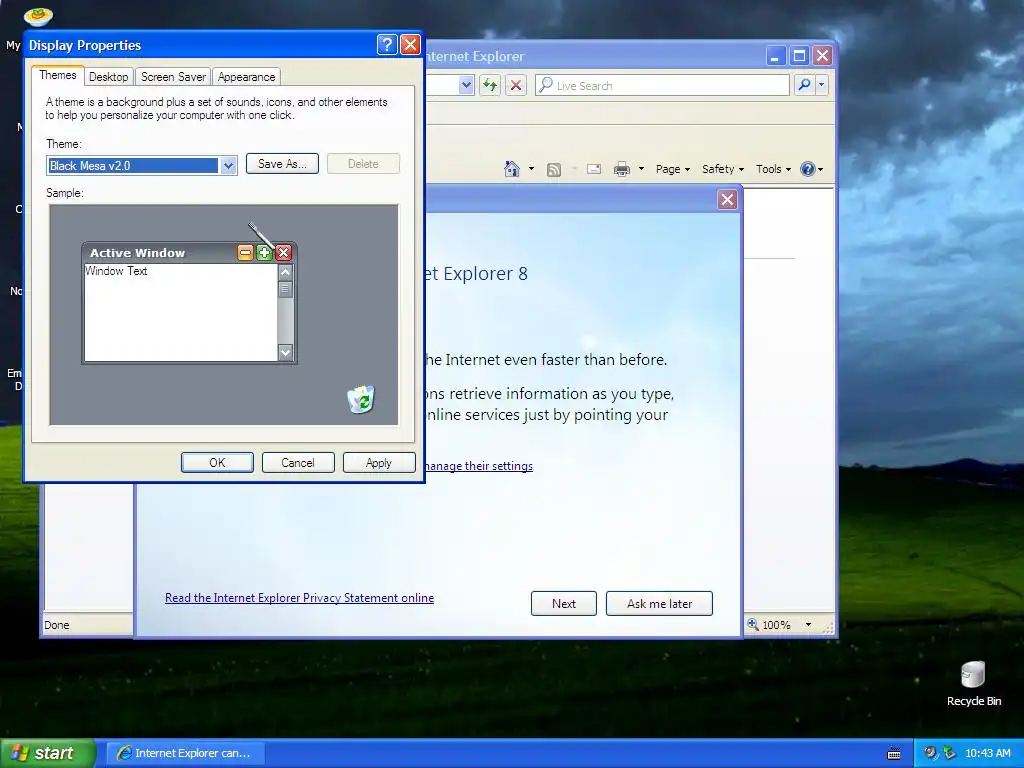The width and height of the screenshot is (1024, 768).
Task: Expand the Print button dropdown arrow
Action: pos(641,169)
